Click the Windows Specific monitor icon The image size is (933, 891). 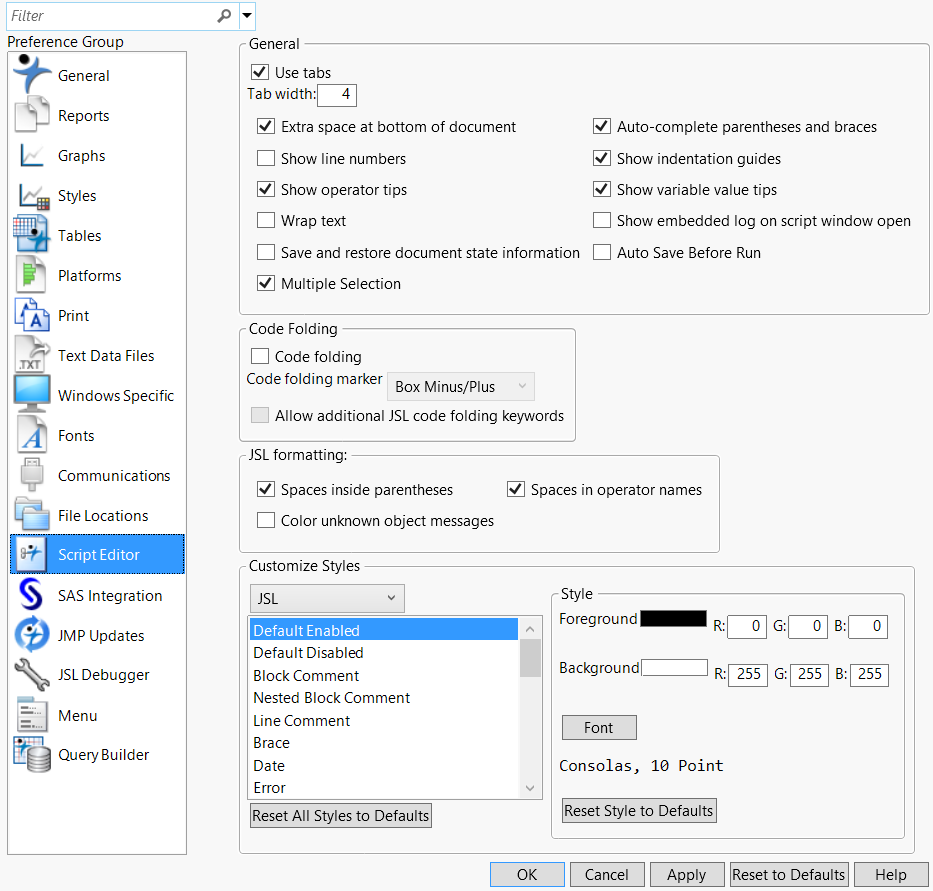tap(32, 395)
